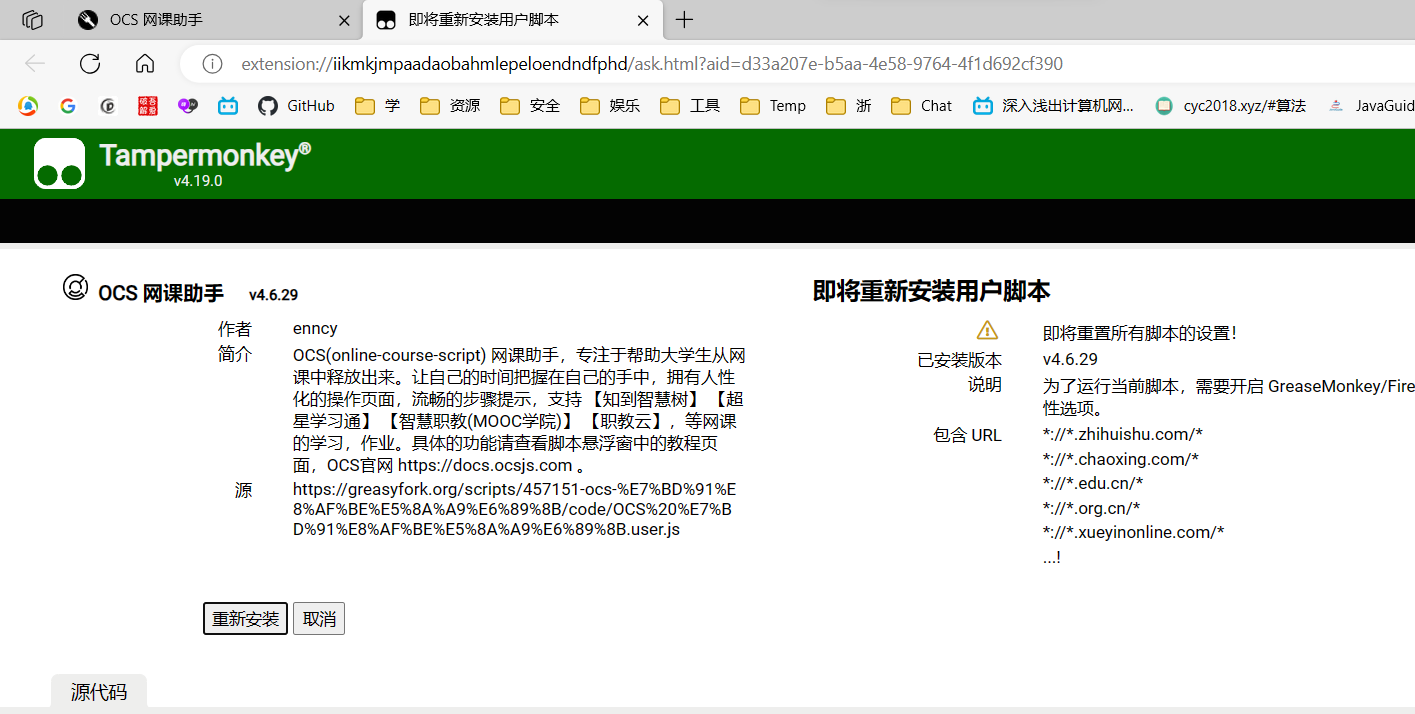Click the *://*.zhihuishu.com/* include URL

(x=1122, y=434)
